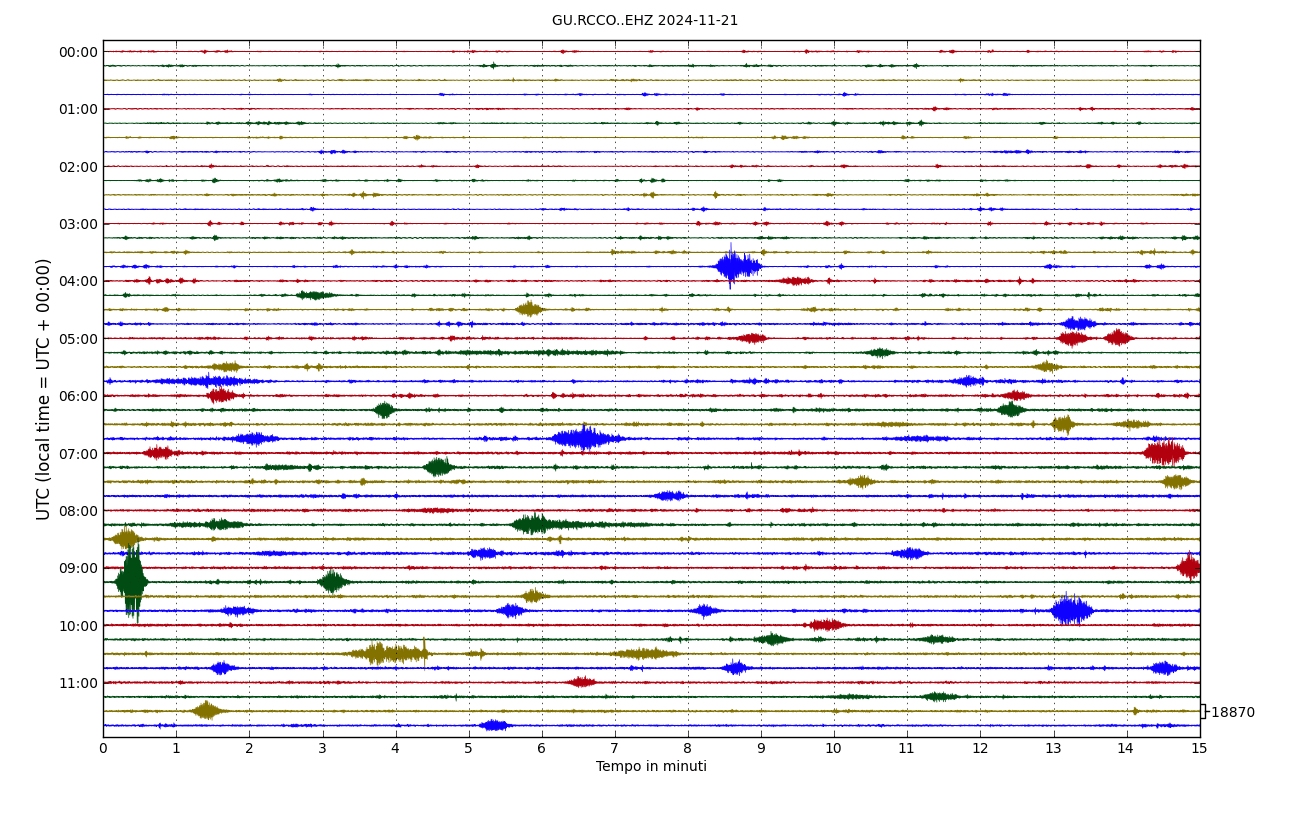
Task: Click minute tick label 7 on x-axis
Action: (615, 748)
